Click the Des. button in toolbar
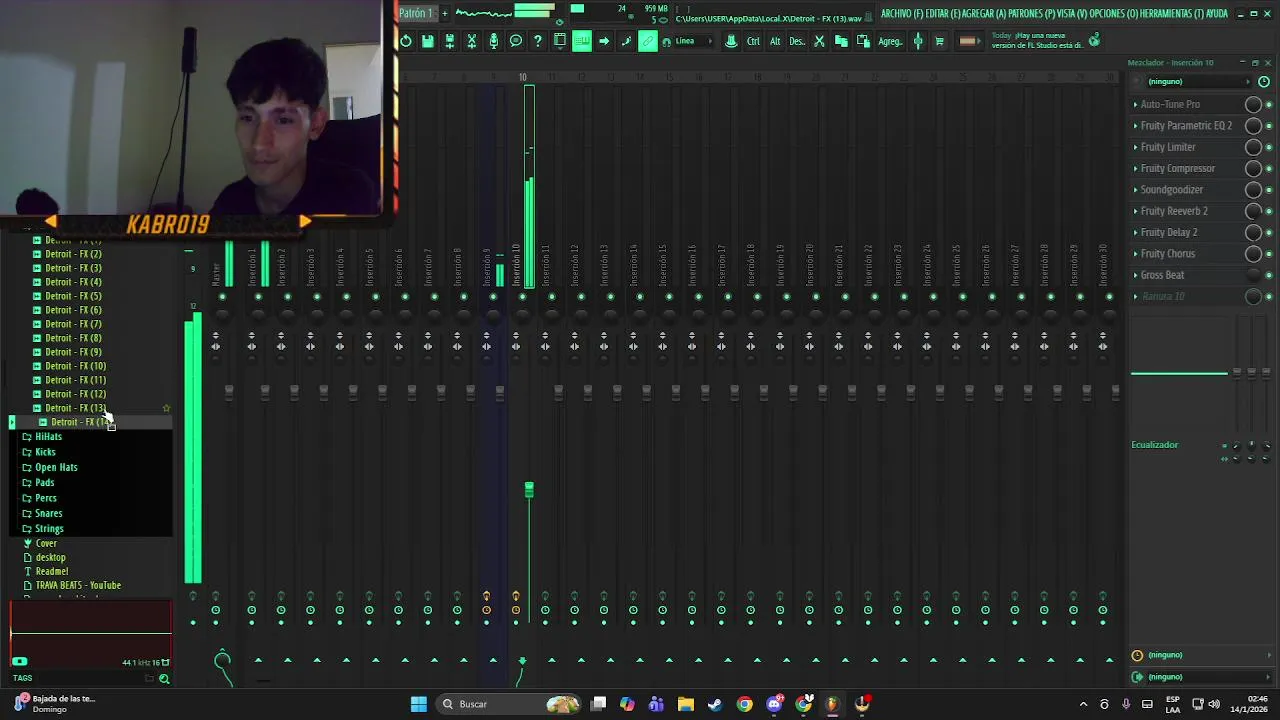Screen dimensions: 1280x720 point(797,41)
